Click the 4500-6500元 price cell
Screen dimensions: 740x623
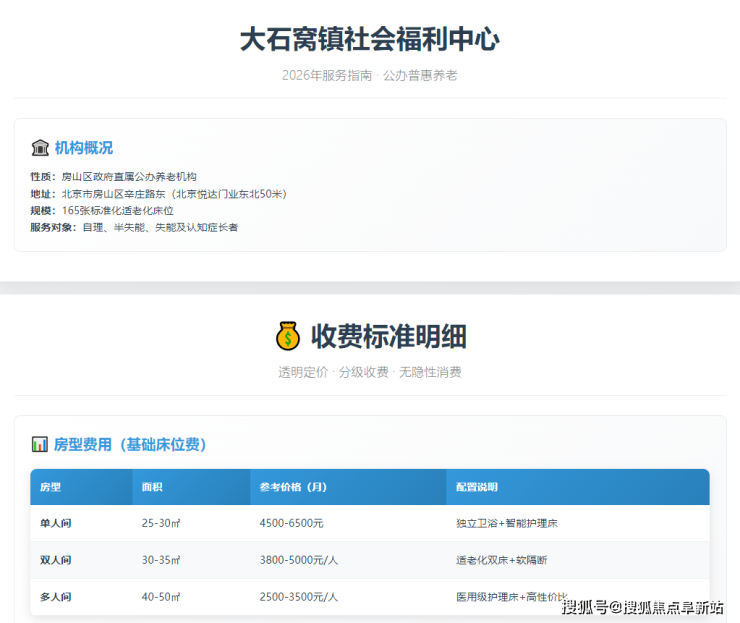[x=291, y=523]
